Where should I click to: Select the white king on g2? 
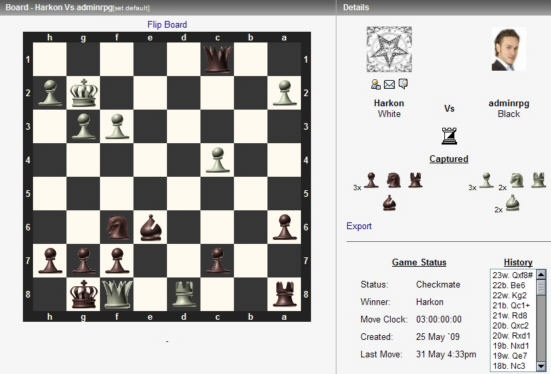coord(83,93)
